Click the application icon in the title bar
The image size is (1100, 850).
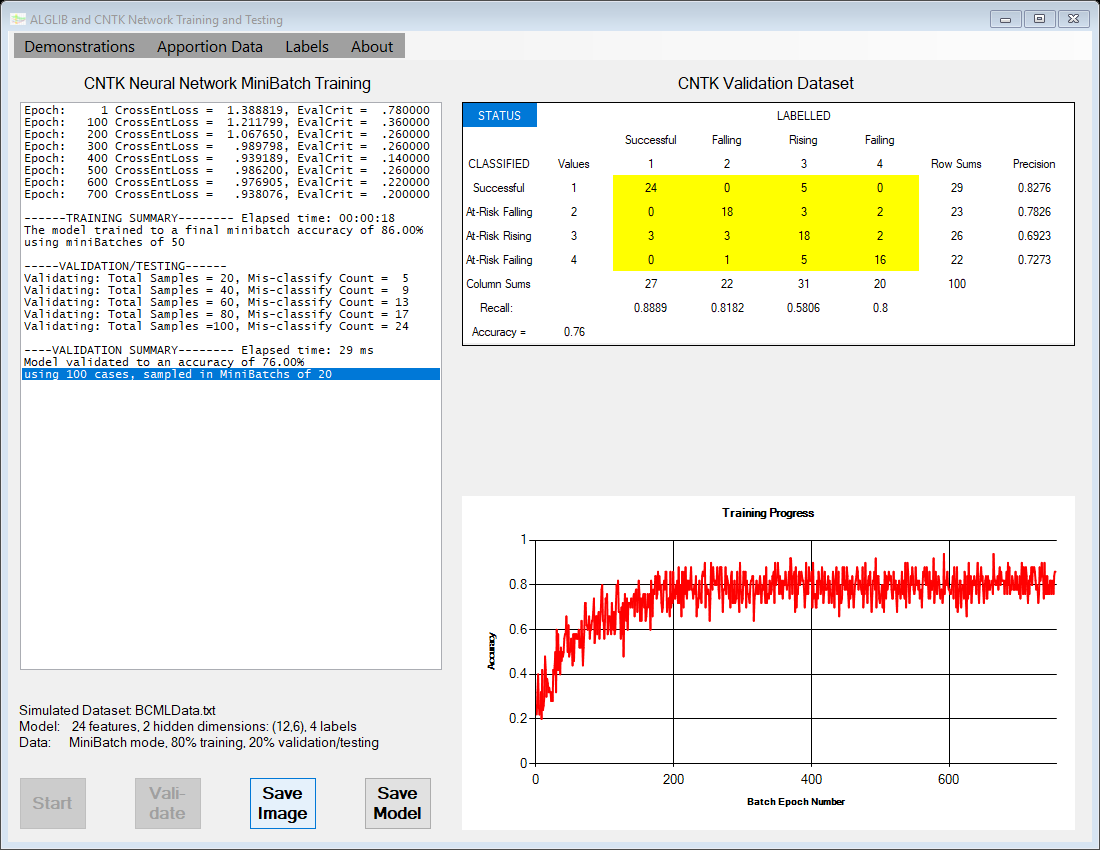click(18, 19)
